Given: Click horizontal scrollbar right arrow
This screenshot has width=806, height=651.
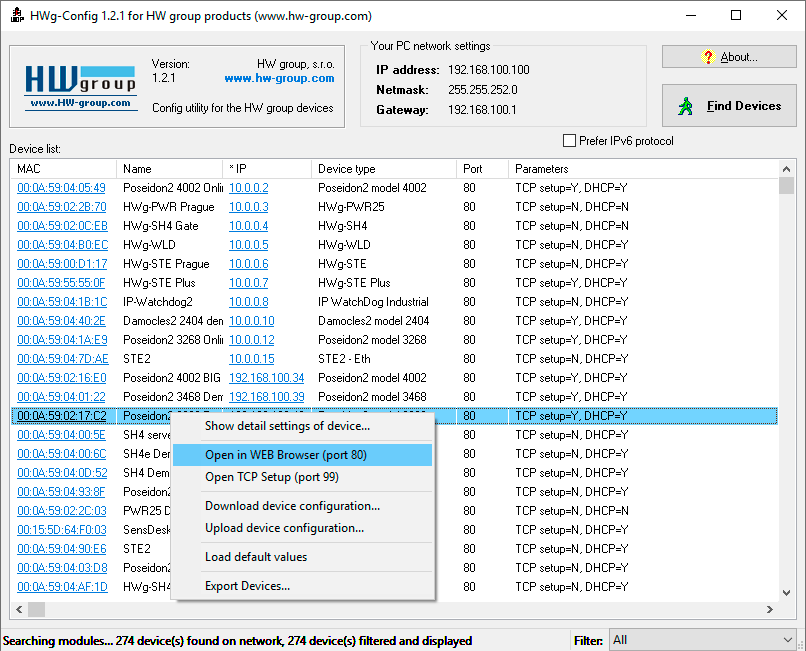Looking at the screenshot, I should (770, 609).
